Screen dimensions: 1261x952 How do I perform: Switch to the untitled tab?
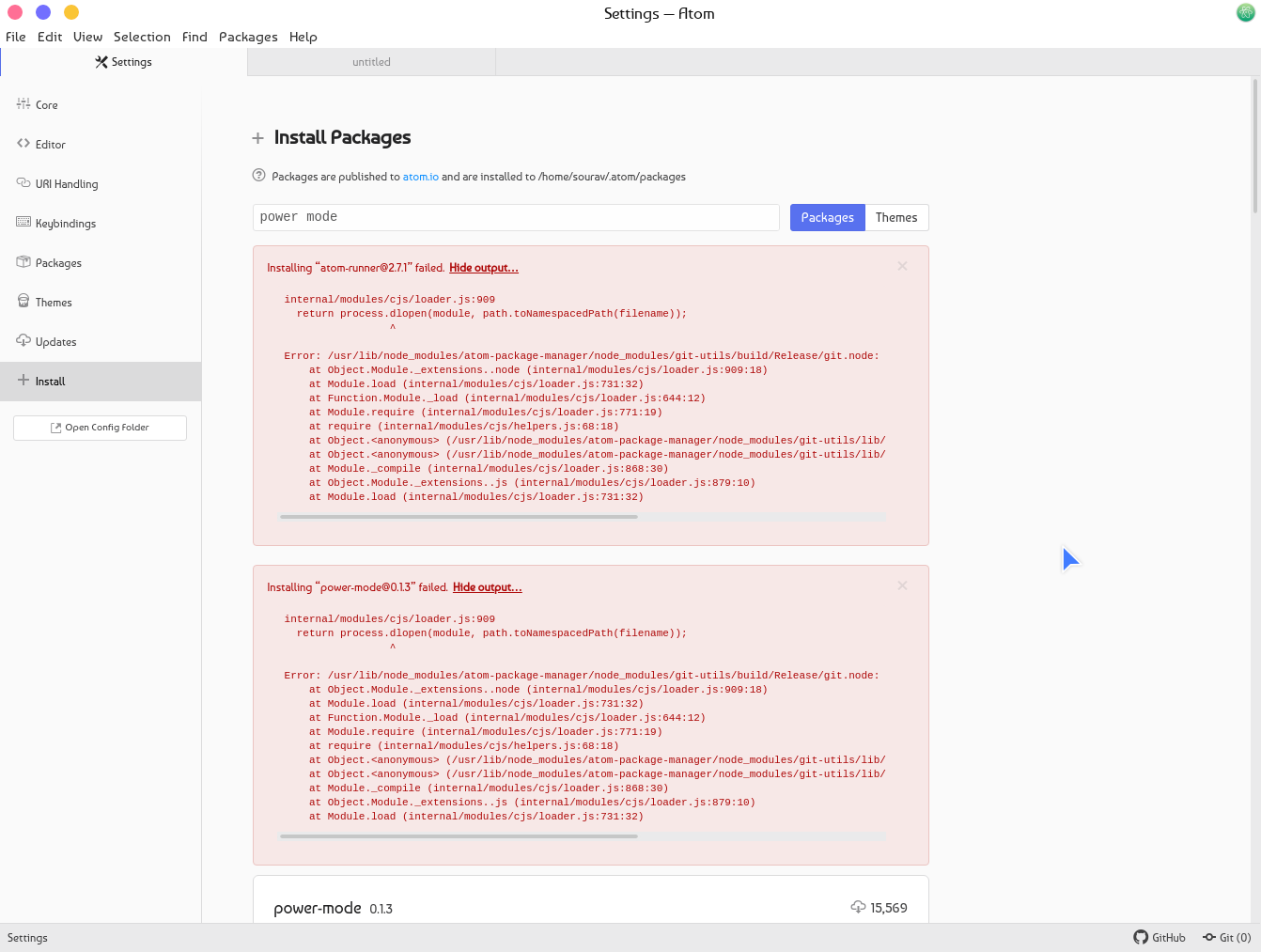click(371, 62)
